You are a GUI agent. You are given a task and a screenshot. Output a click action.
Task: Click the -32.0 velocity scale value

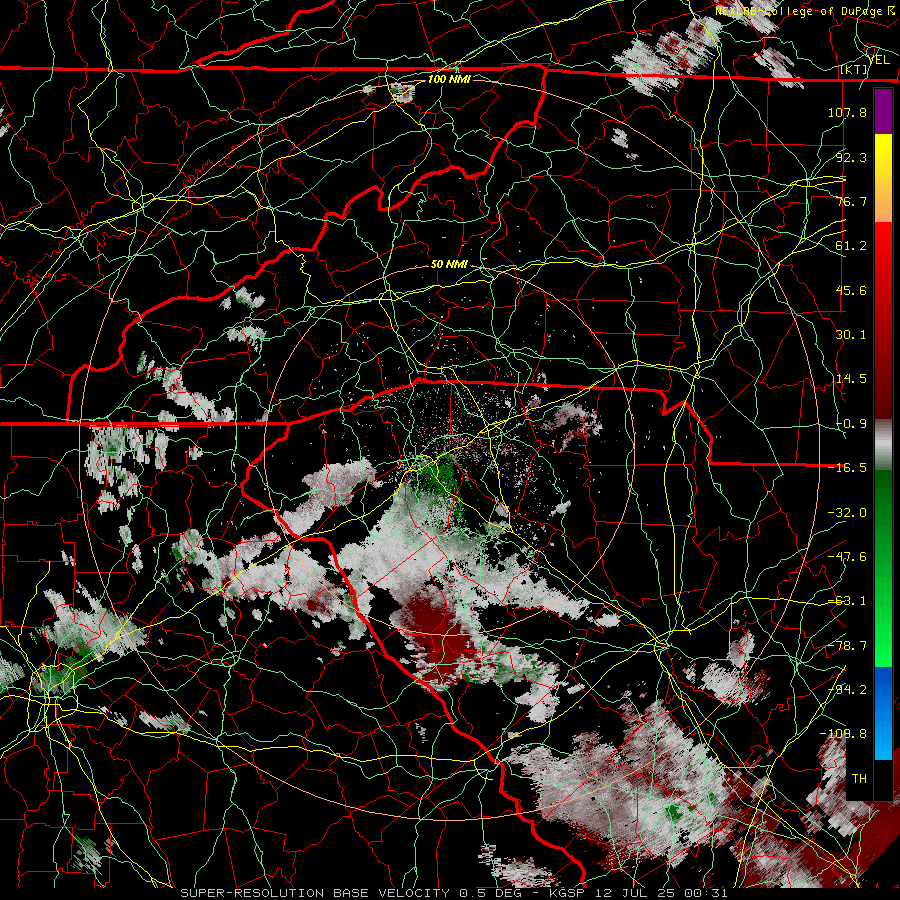coord(847,513)
